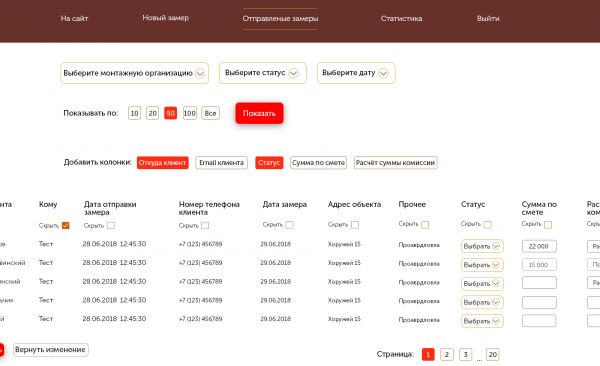Click the Статус column header in table
600x366 pixels.
pos(473,204)
